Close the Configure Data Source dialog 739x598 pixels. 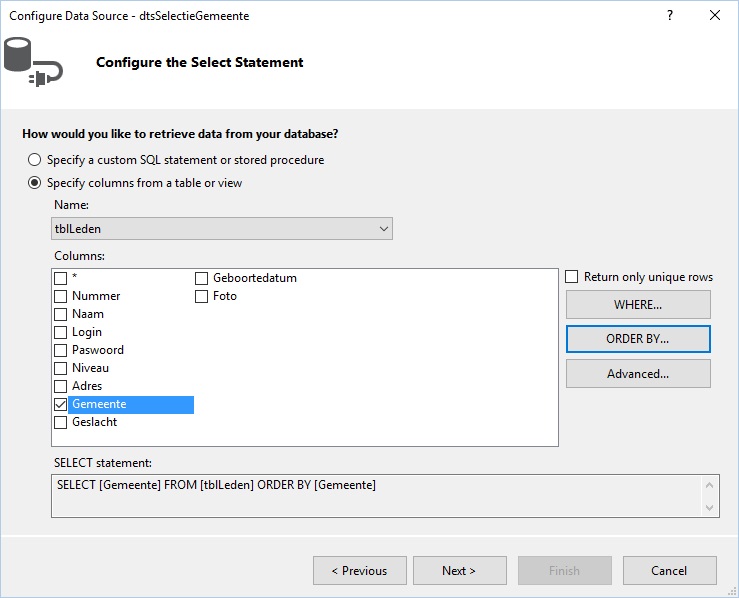coord(714,16)
